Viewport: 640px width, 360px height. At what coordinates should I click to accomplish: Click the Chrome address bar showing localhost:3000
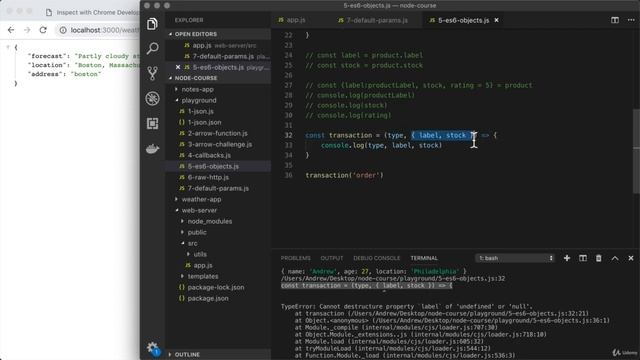104,30
